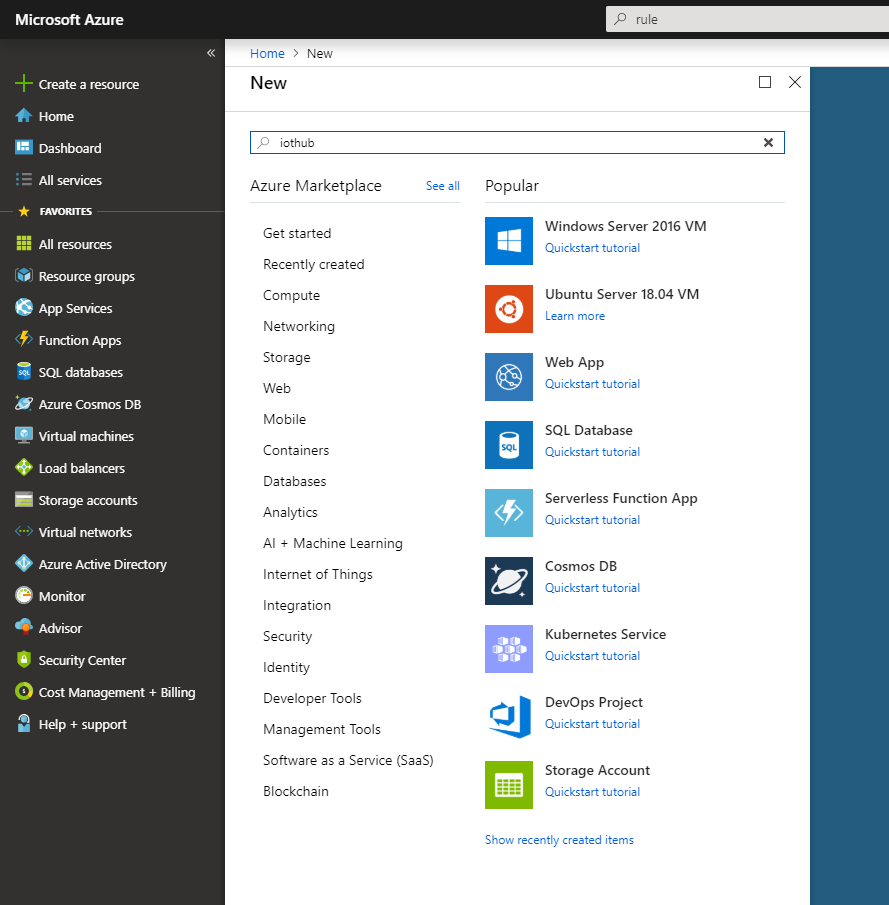The width and height of the screenshot is (889, 905).
Task: Open the Home icon in sidebar
Action: (x=24, y=116)
